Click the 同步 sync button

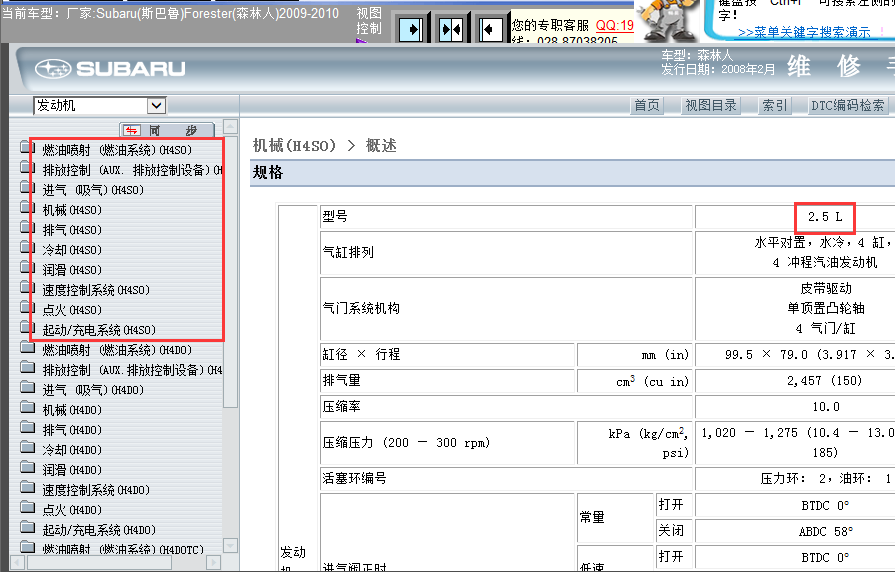click(x=167, y=130)
